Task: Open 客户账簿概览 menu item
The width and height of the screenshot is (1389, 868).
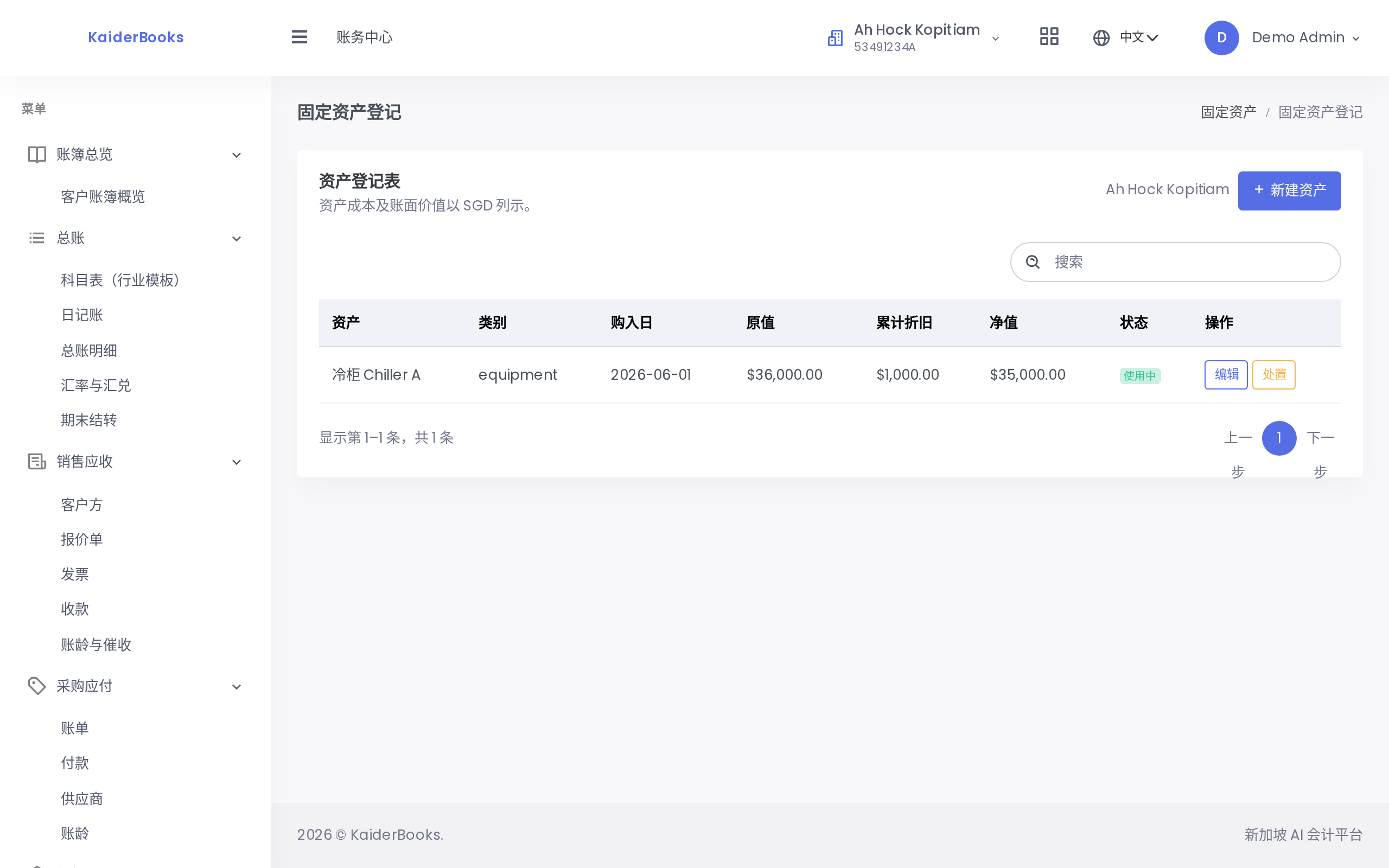Action: point(103,197)
